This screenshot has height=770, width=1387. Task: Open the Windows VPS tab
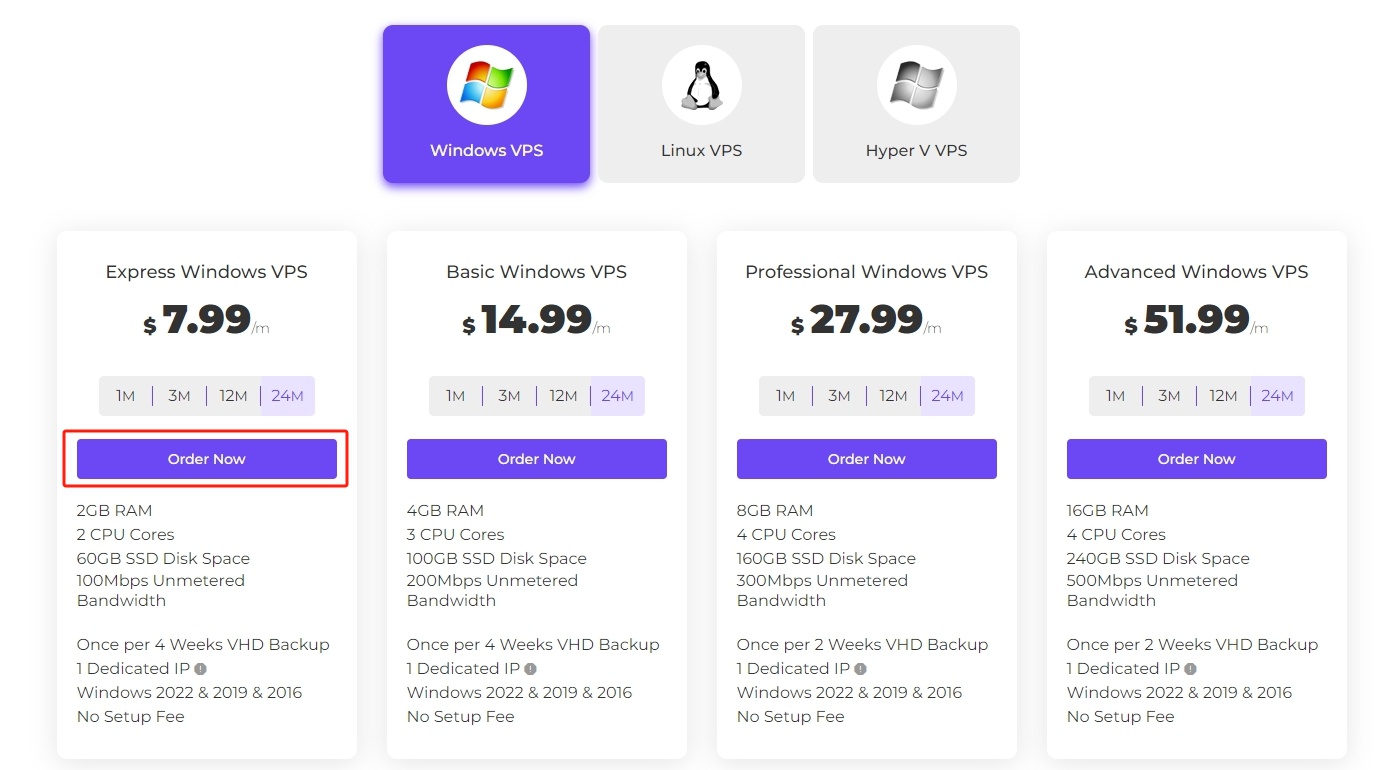[x=486, y=104]
